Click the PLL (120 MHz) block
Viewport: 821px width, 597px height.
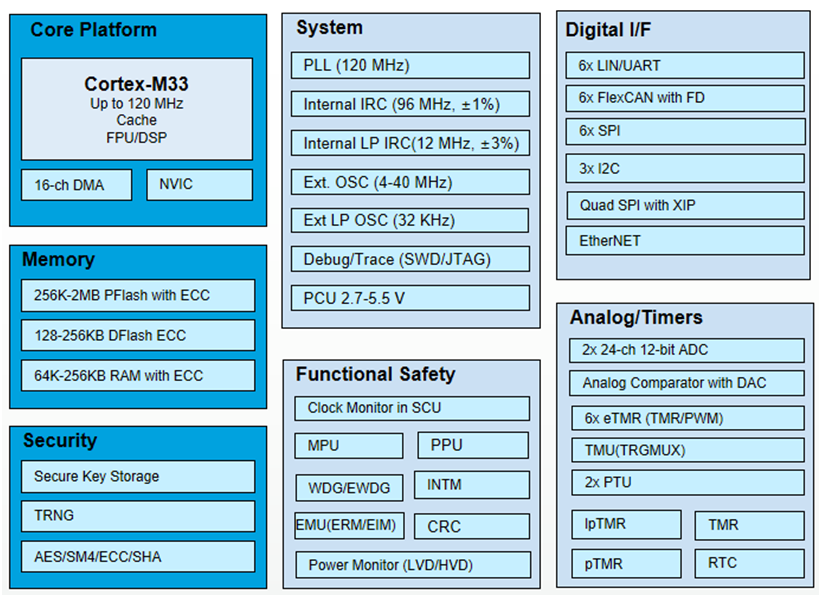click(x=411, y=66)
